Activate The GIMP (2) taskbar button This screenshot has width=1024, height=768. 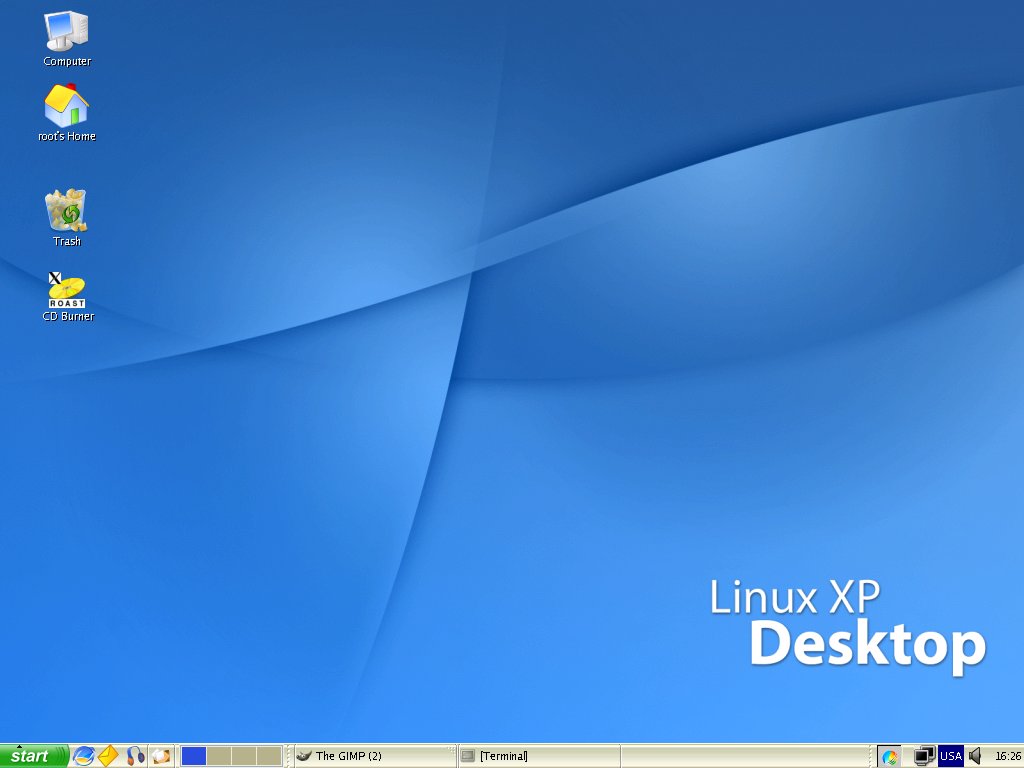click(x=375, y=756)
